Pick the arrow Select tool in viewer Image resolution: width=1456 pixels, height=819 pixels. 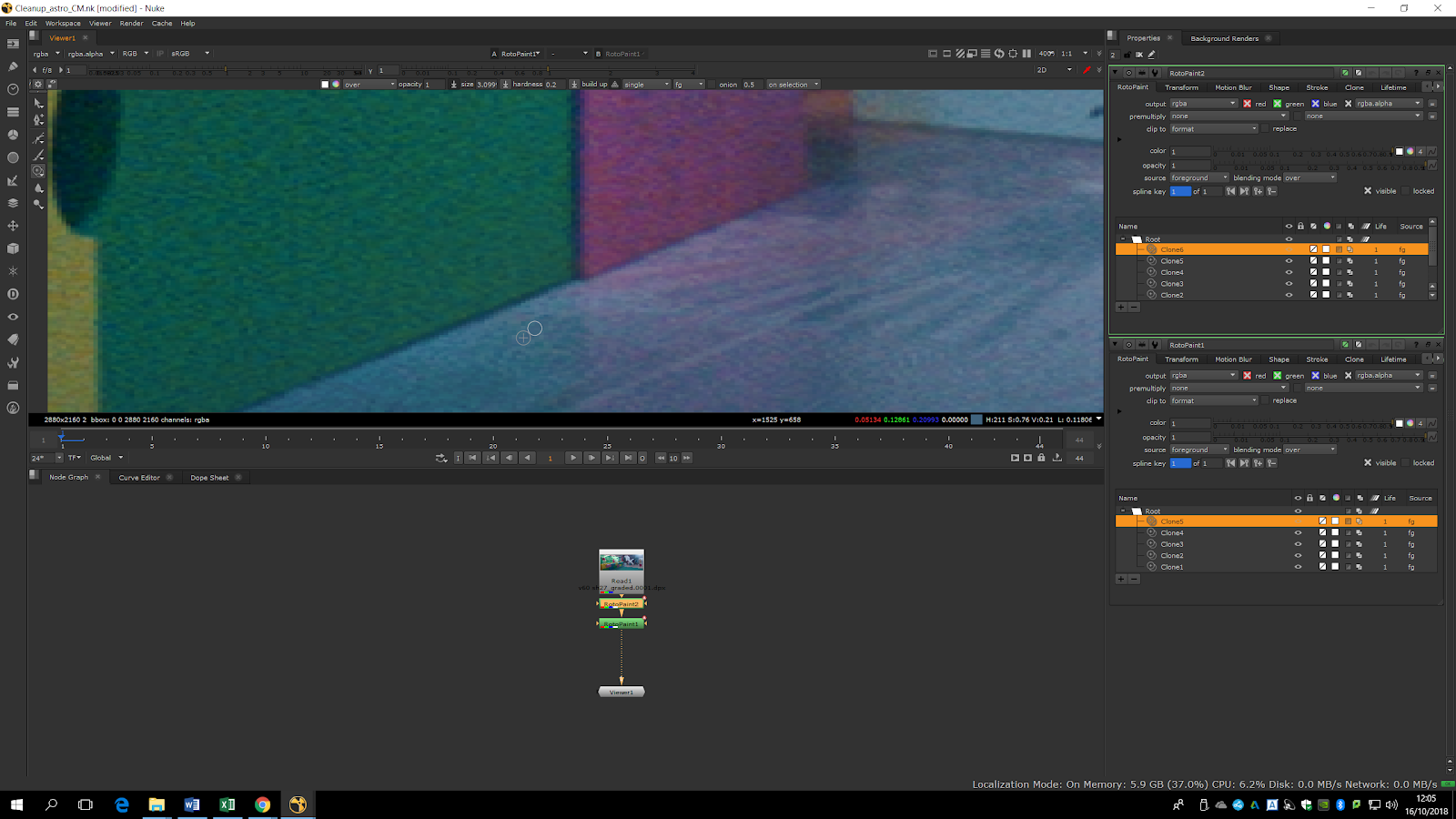pos(38,103)
